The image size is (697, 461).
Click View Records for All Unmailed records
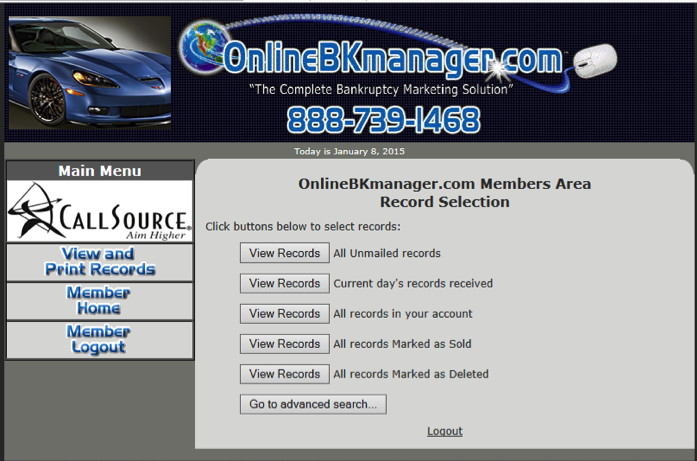click(284, 253)
